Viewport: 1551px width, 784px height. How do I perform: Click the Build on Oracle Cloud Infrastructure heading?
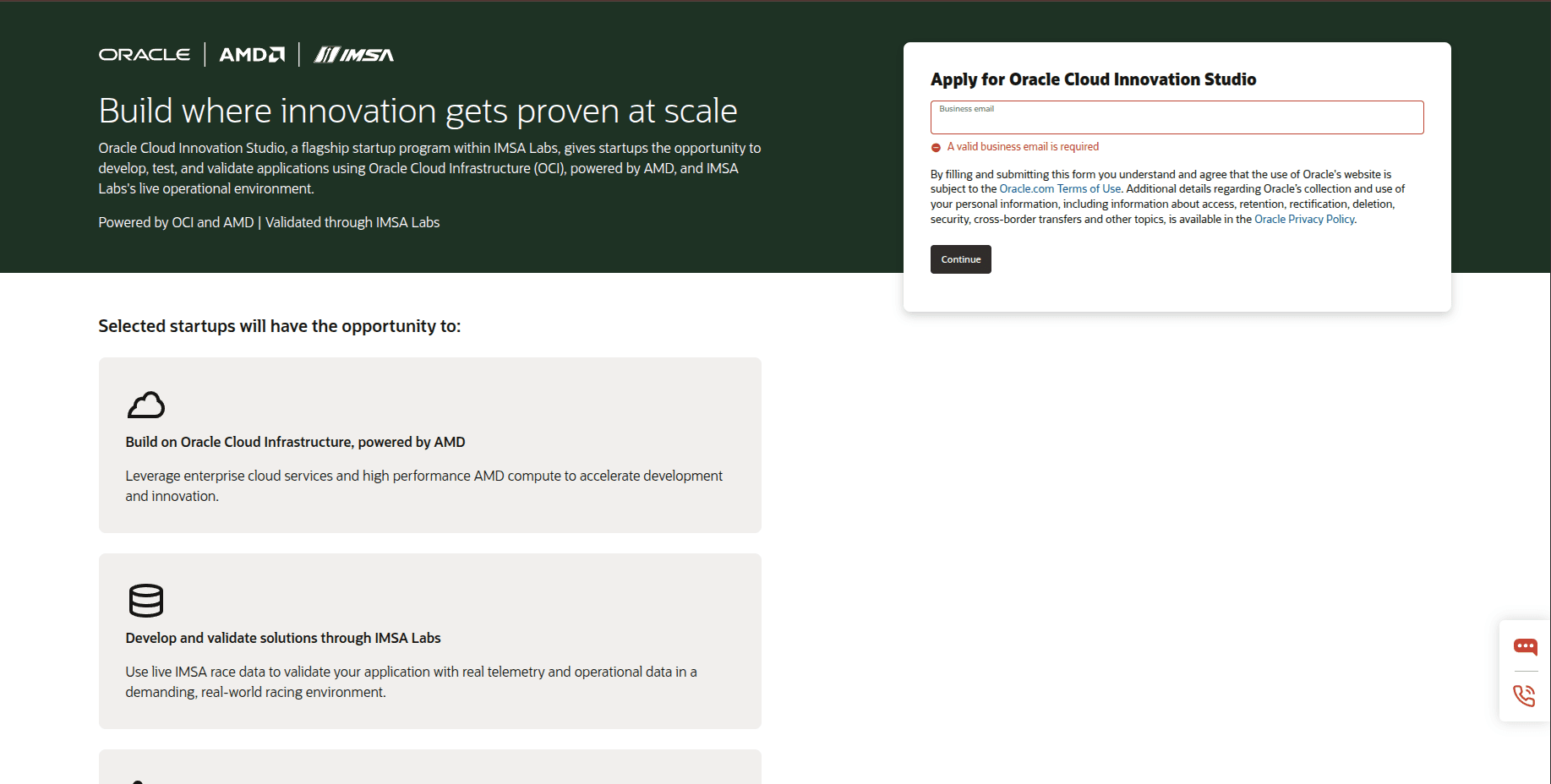click(295, 442)
